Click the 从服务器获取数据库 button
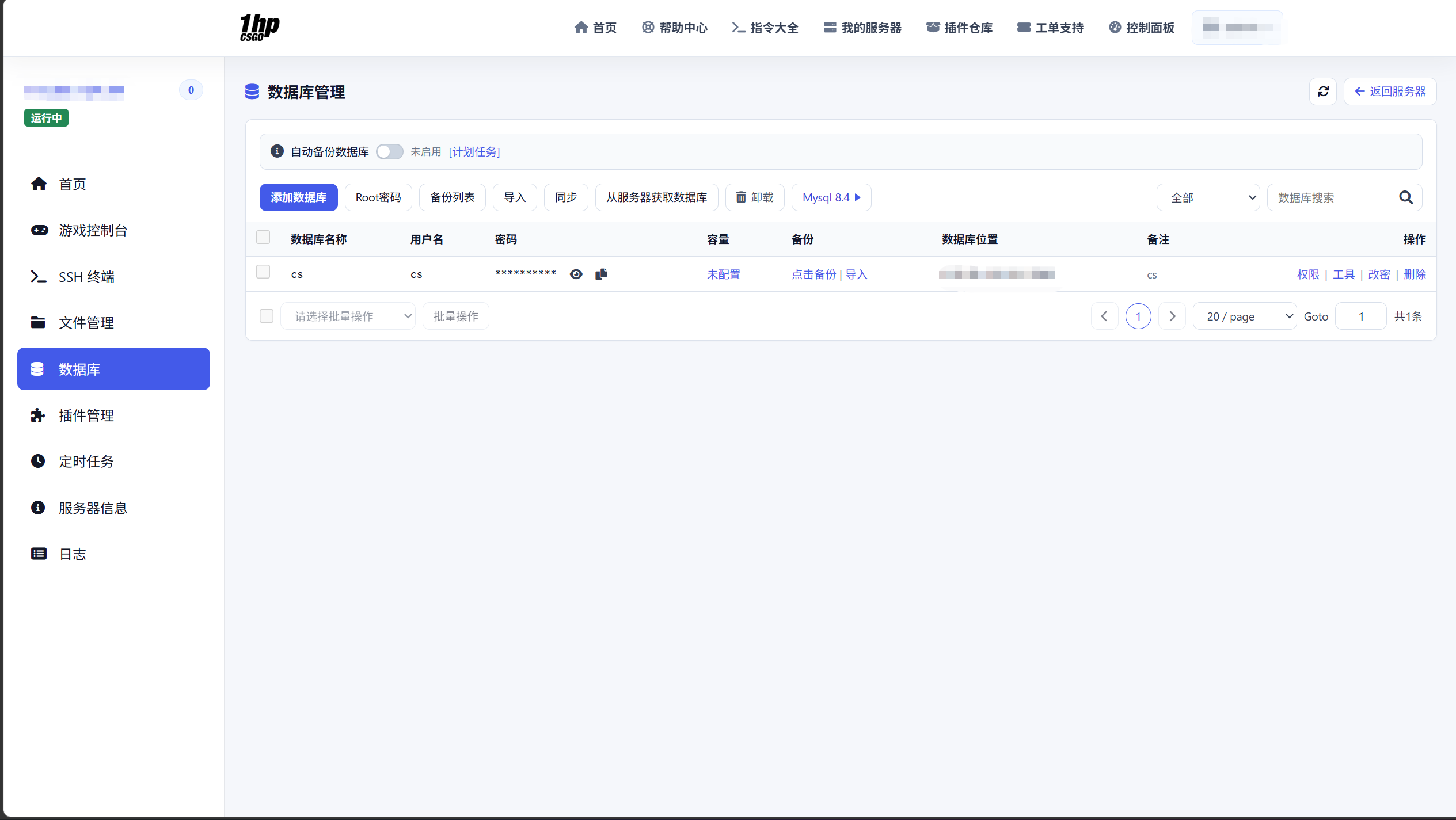The width and height of the screenshot is (1456, 820). 656,197
